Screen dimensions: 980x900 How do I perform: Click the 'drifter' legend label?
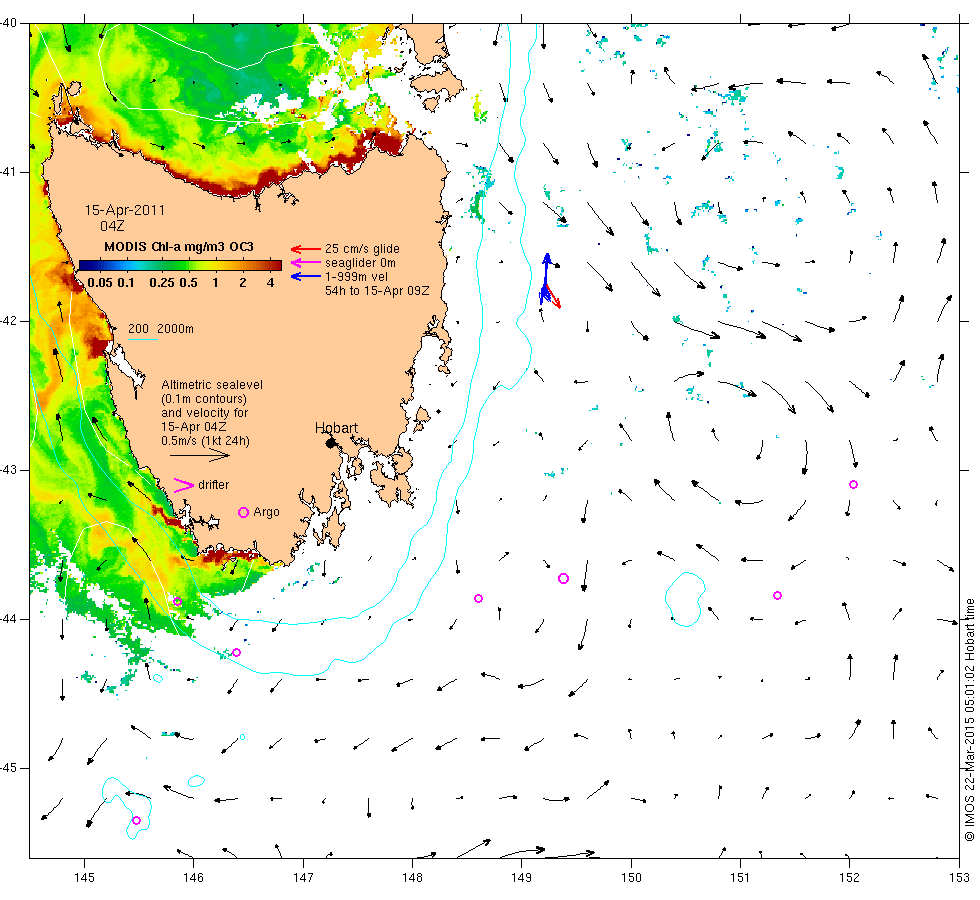tap(214, 485)
